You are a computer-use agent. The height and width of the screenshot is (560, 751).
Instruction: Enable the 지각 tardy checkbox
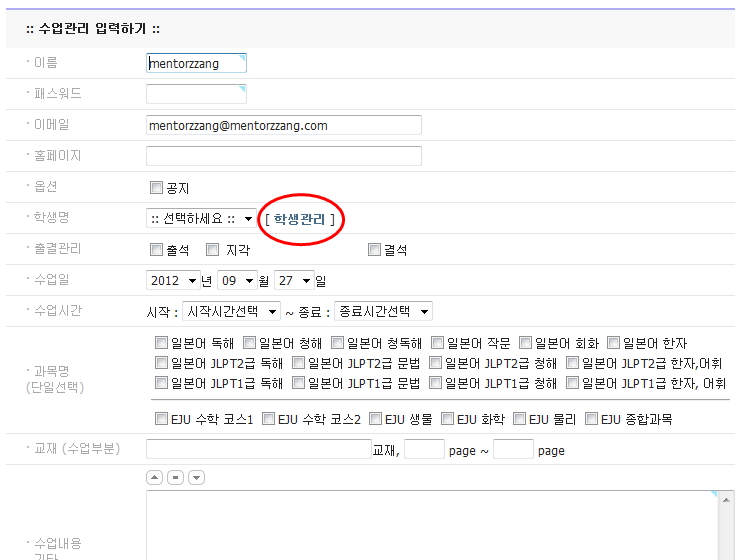point(212,250)
